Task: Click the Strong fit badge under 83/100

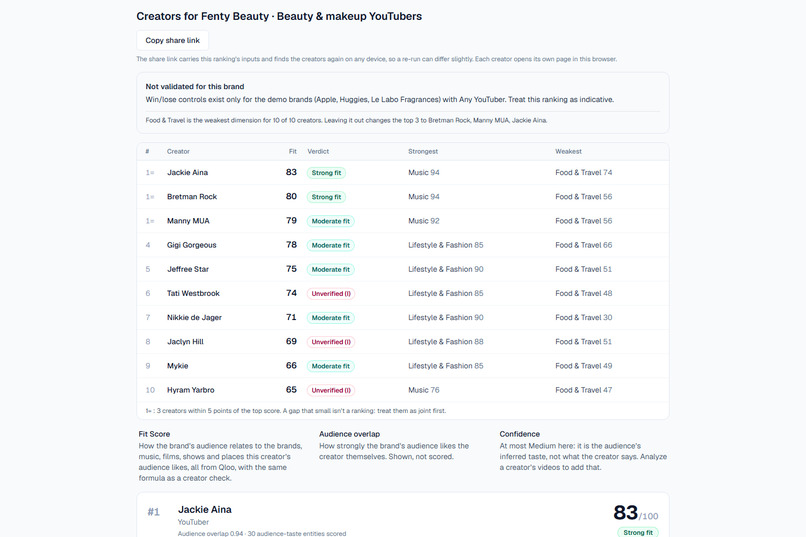Action: point(638,532)
